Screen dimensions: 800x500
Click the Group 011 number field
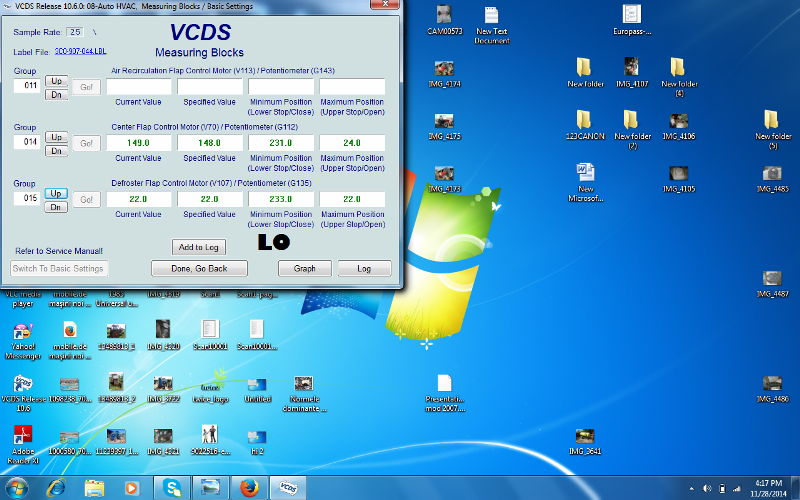click(27, 86)
